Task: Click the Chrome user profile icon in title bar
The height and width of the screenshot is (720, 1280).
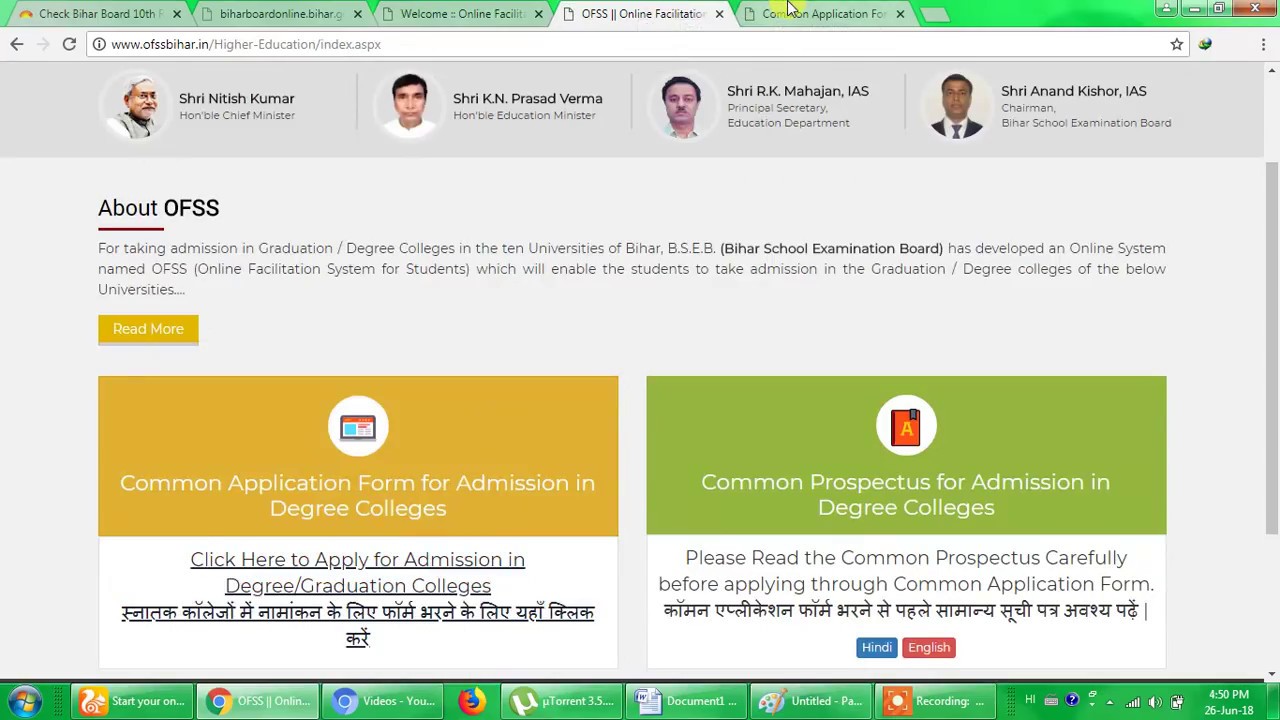Action: (1166, 8)
